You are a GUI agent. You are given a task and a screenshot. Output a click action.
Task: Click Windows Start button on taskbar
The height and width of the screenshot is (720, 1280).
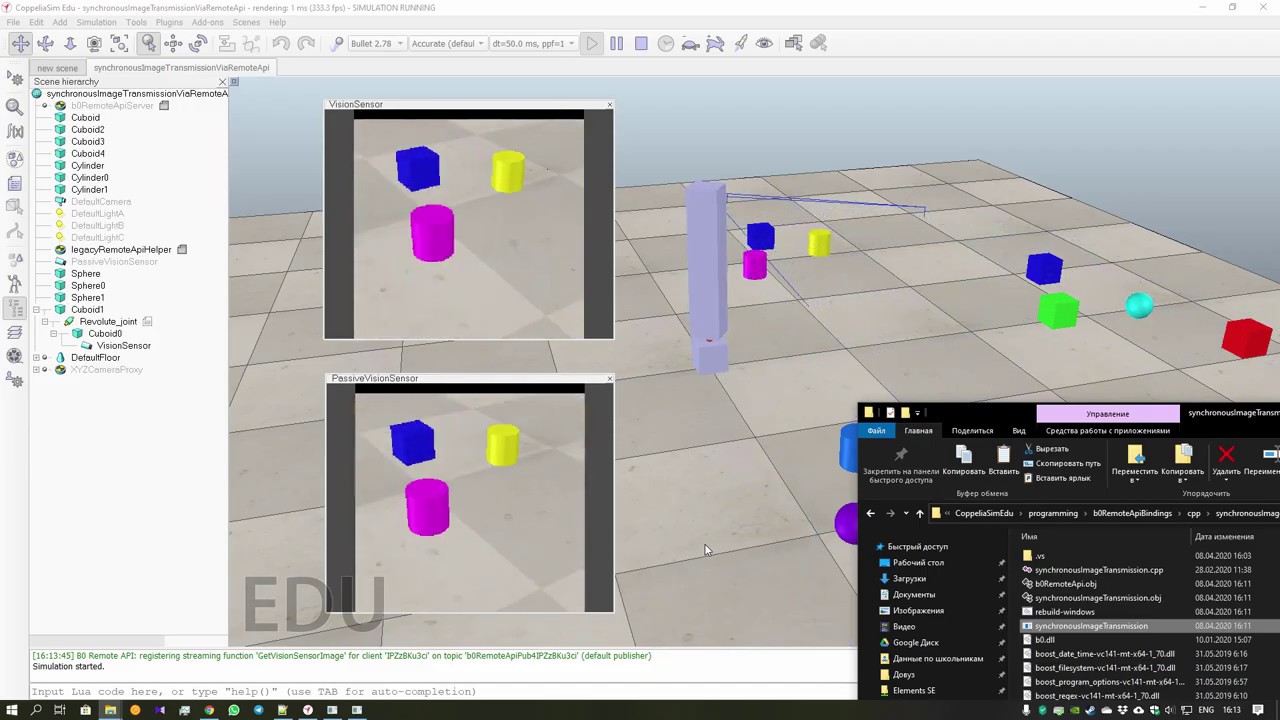click(x=12, y=710)
